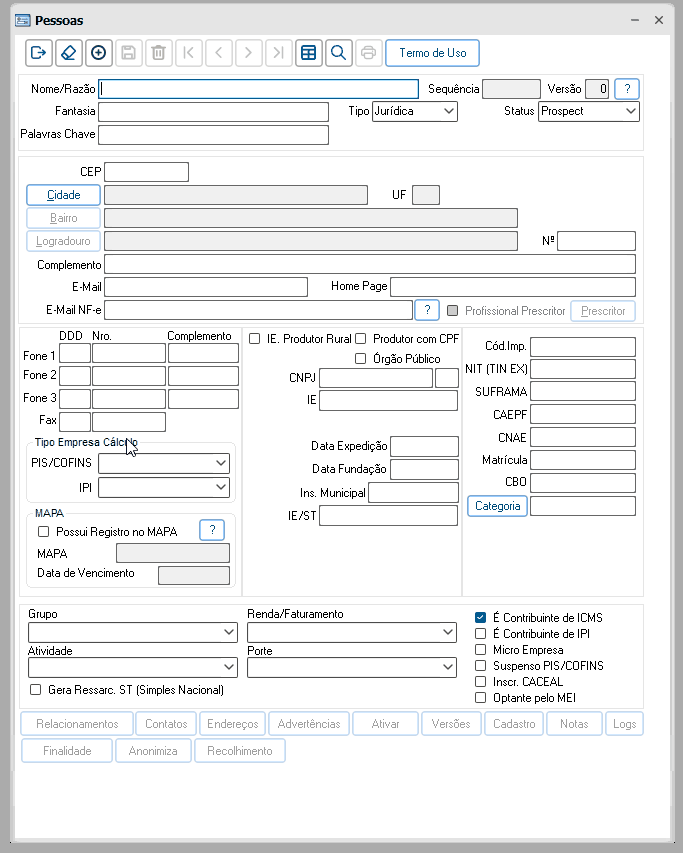The width and height of the screenshot is (683, 853).
Task: Open the table grid view icon
Action: coord(308,53)
